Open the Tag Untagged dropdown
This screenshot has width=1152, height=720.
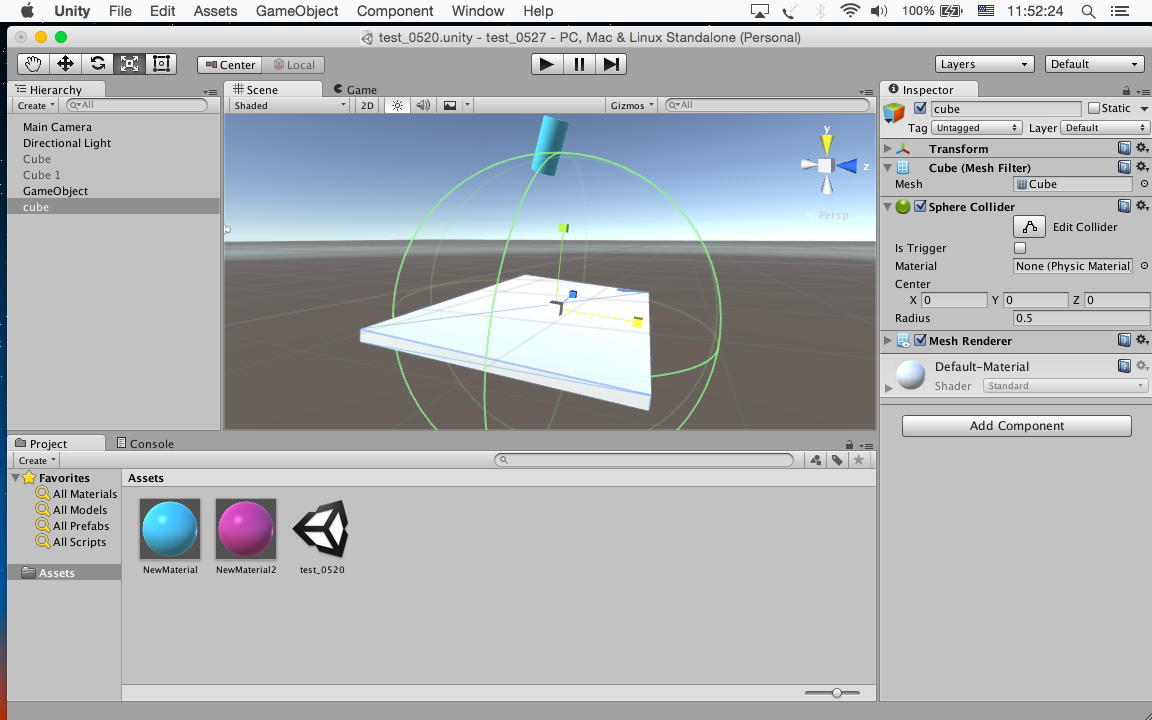(x=976, y=128)
